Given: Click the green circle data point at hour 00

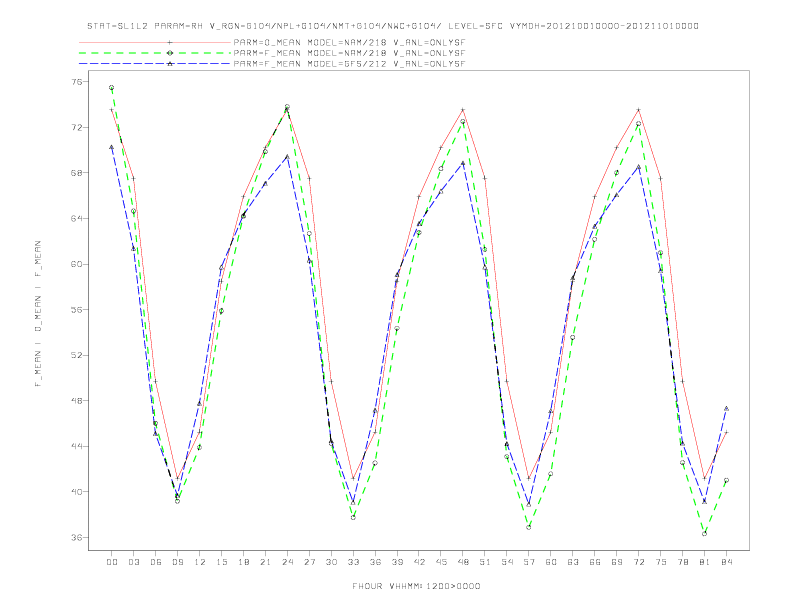Looking at the screenshot, I should point(112,87).
